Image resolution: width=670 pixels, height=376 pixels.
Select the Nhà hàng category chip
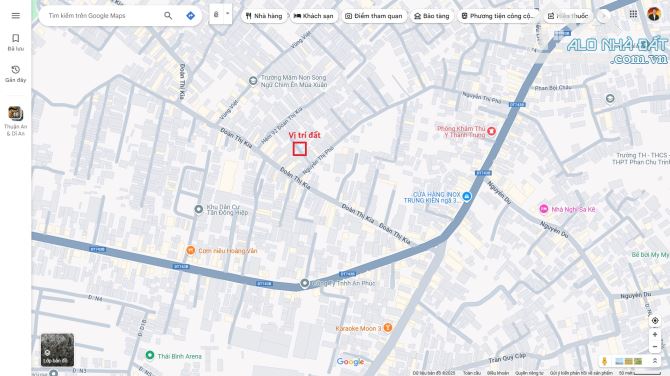tap(264, 16)
